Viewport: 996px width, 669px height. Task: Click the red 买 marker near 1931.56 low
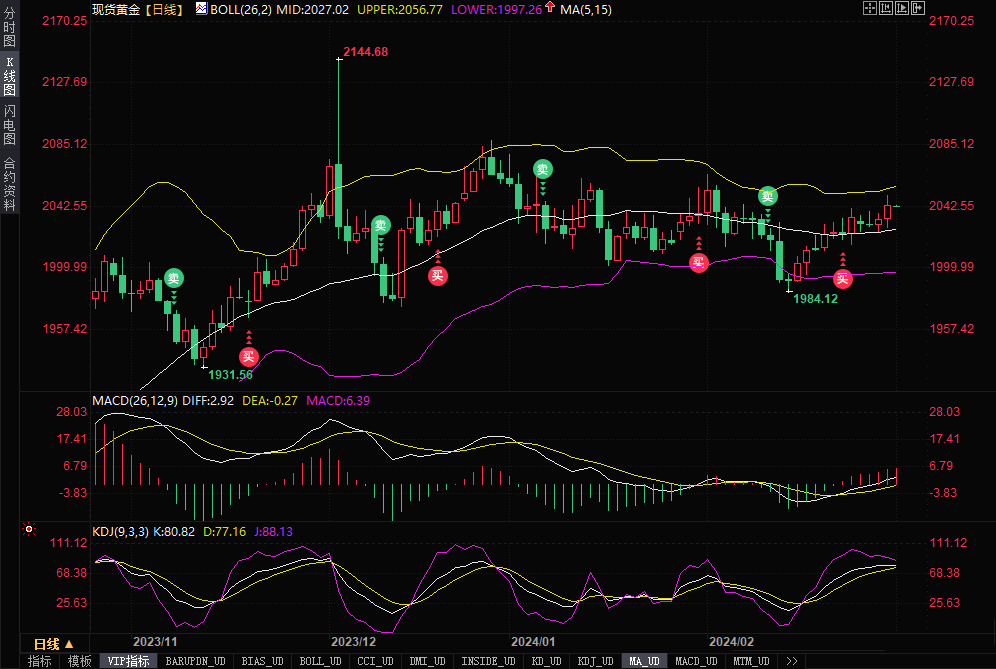coord(248,356)
